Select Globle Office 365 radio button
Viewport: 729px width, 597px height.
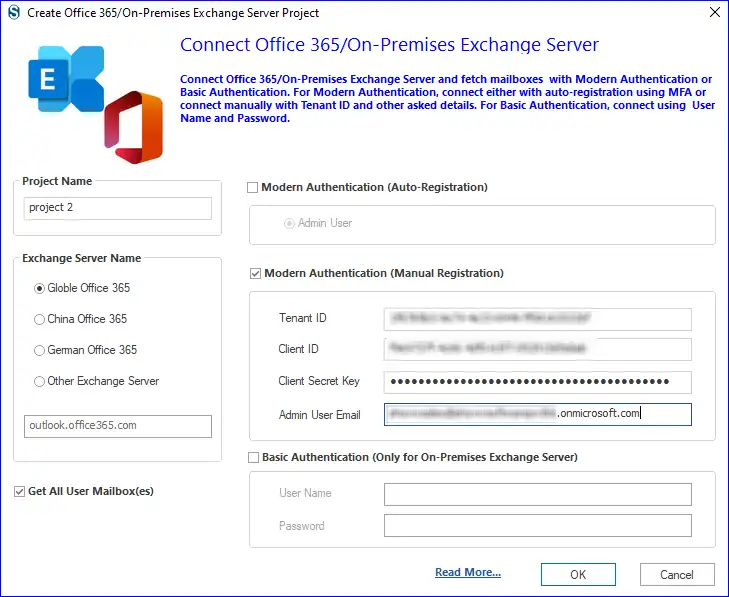(x=40, y=288)
